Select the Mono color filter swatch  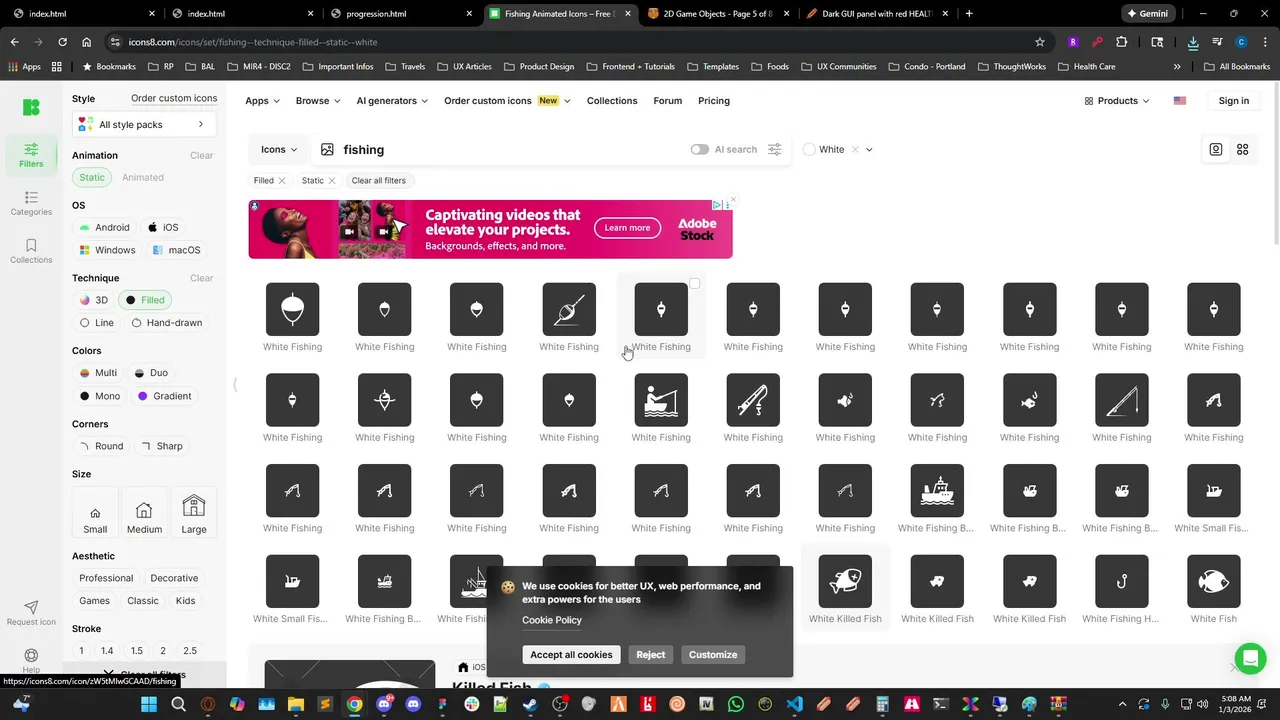(100, 396)
